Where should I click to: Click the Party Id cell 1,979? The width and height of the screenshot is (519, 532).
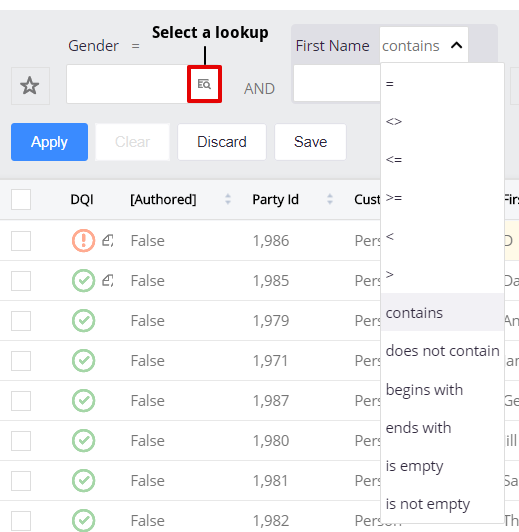(271, 321)
